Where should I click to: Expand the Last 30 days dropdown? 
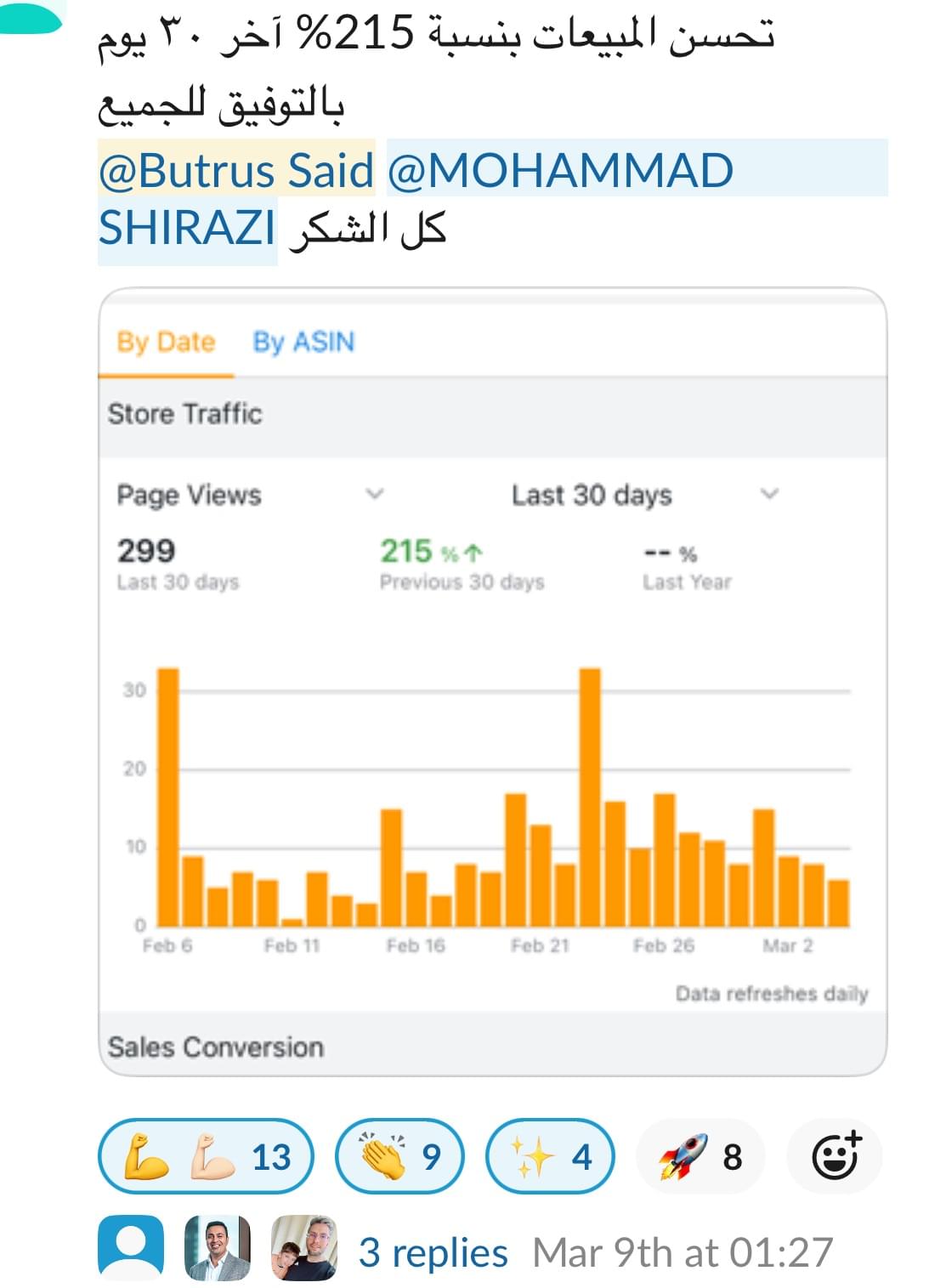pos(645,495)
